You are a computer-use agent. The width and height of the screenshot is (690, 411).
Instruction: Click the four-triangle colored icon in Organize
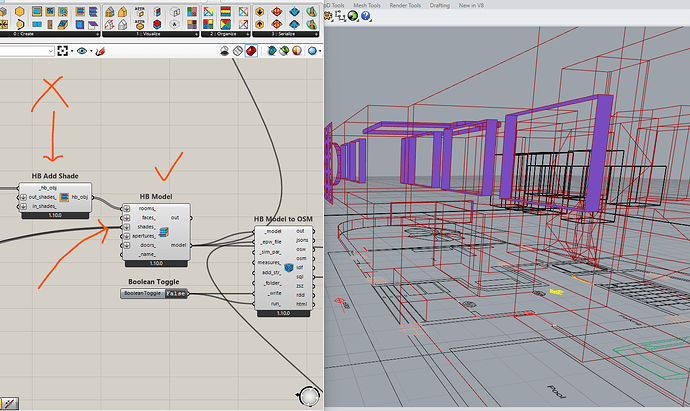point(226,24)
